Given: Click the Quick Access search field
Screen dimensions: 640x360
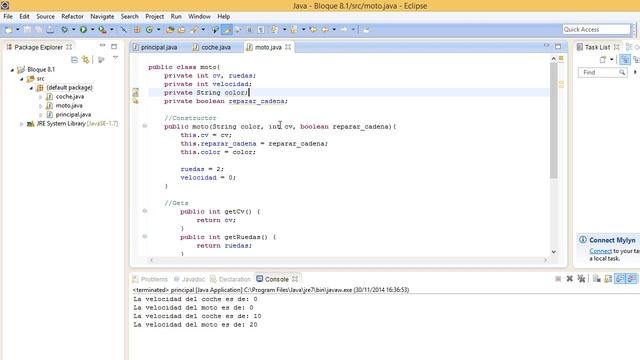Looking at the screenshot, I should pos(596,29).
